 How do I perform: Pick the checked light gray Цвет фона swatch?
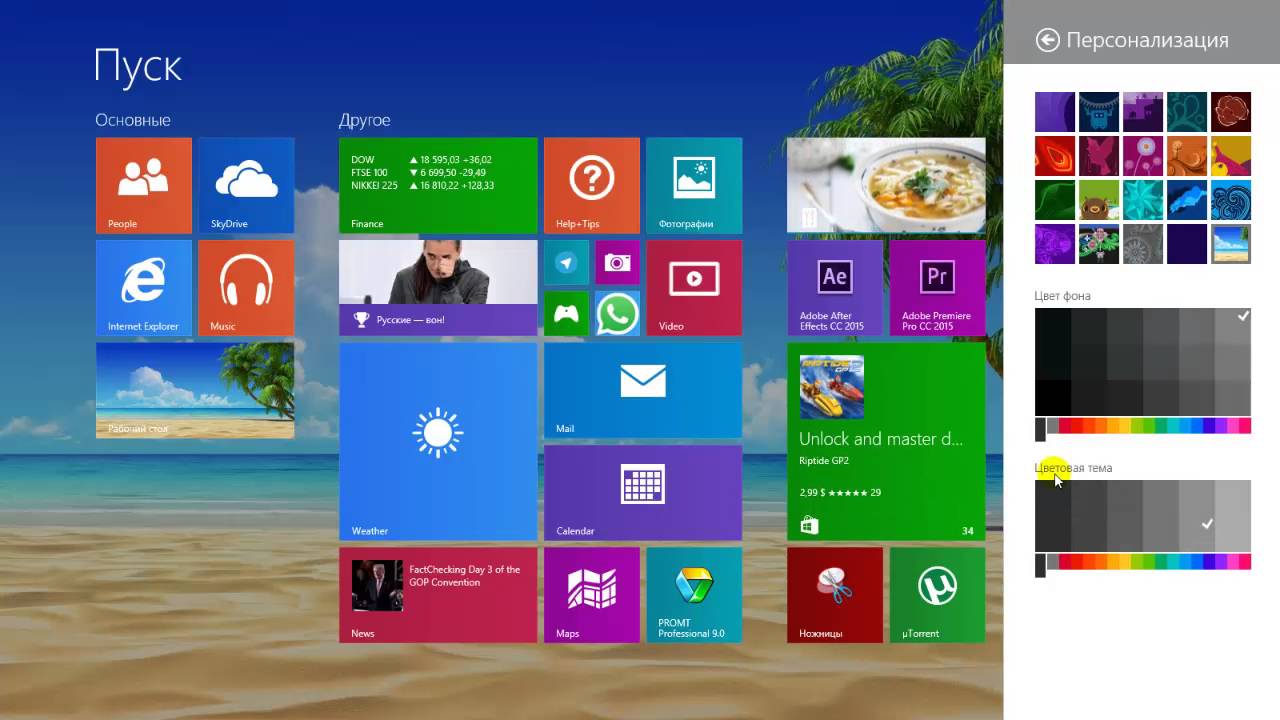point(1233,326)
